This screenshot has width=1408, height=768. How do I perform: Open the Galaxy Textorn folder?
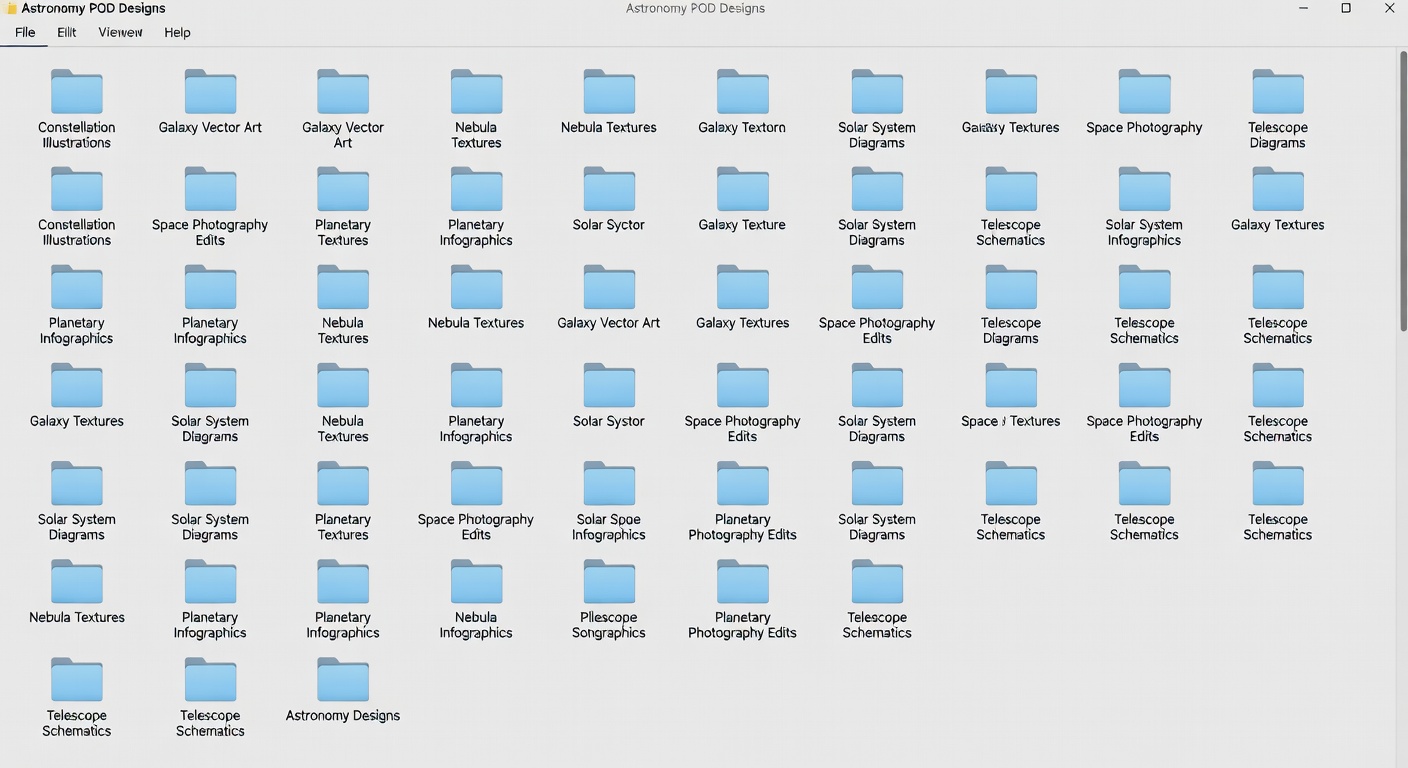pyautogui.click(x=742, y=101)
